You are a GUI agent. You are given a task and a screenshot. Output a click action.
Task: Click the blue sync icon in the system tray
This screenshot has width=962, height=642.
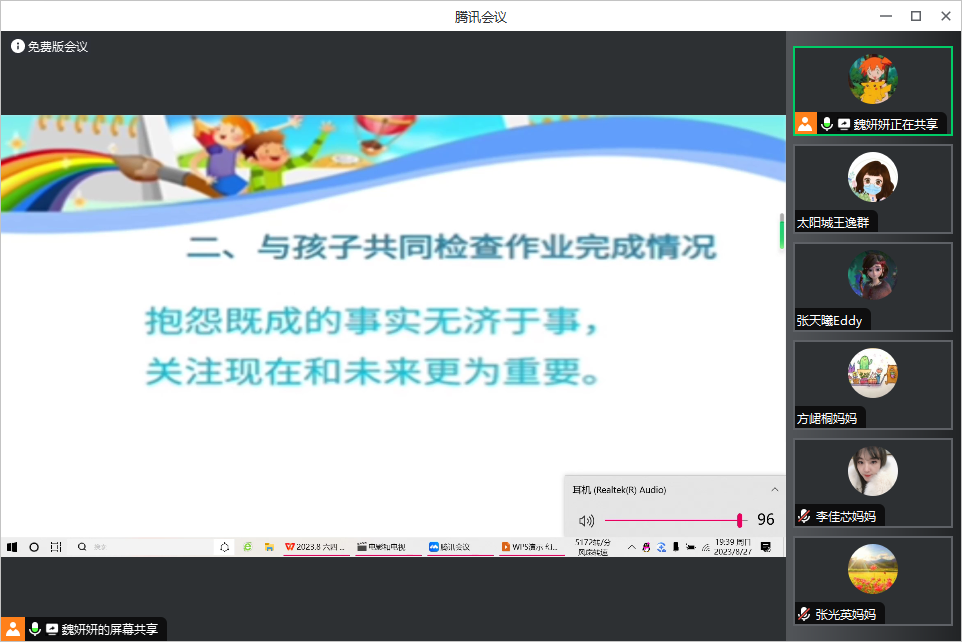click(x=661, y=547)
